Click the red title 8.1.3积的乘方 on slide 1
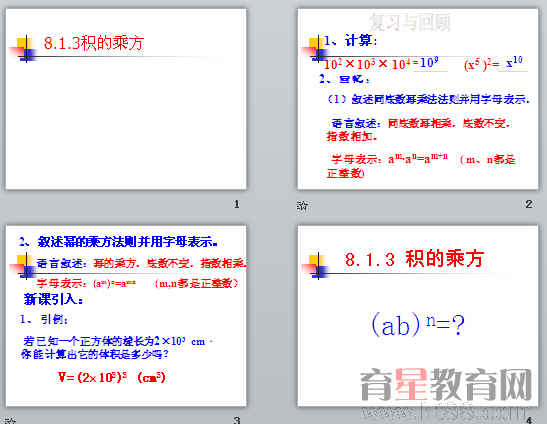547x424 pixels. pos(94,43)
